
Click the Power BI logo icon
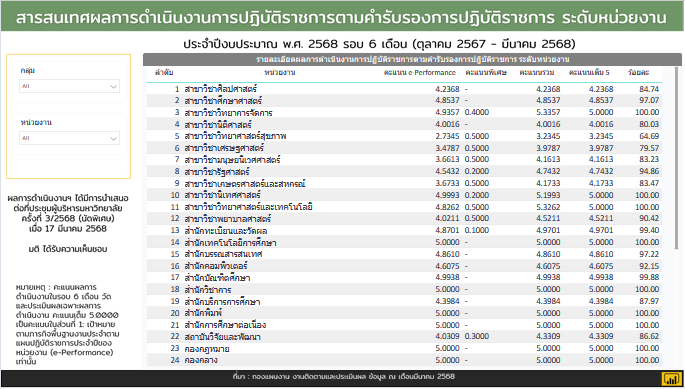coord(670,379)
